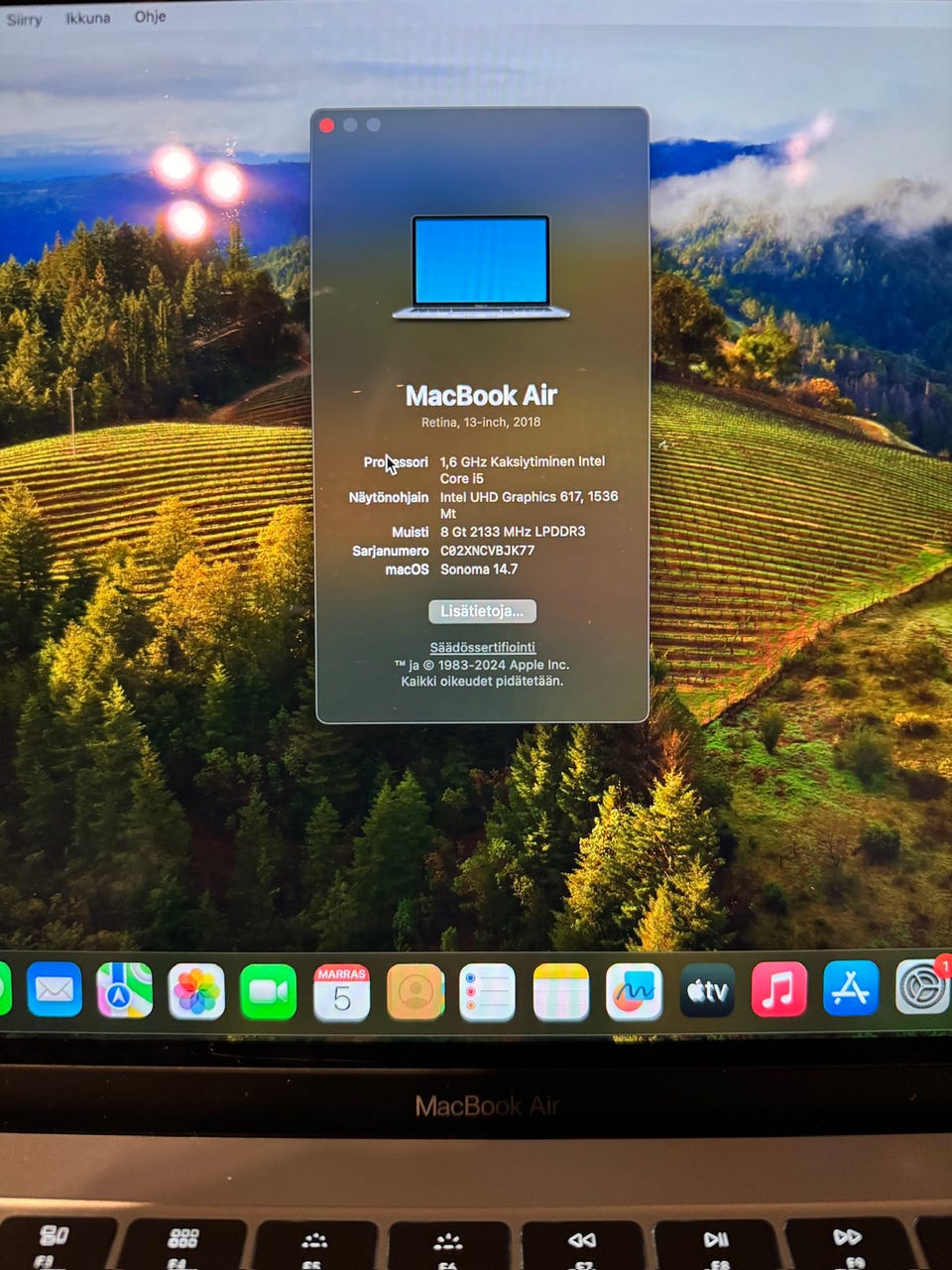Click the Sonoma 14.7 macOS version text
The image size is (952, 1270).
coord(479,569)
